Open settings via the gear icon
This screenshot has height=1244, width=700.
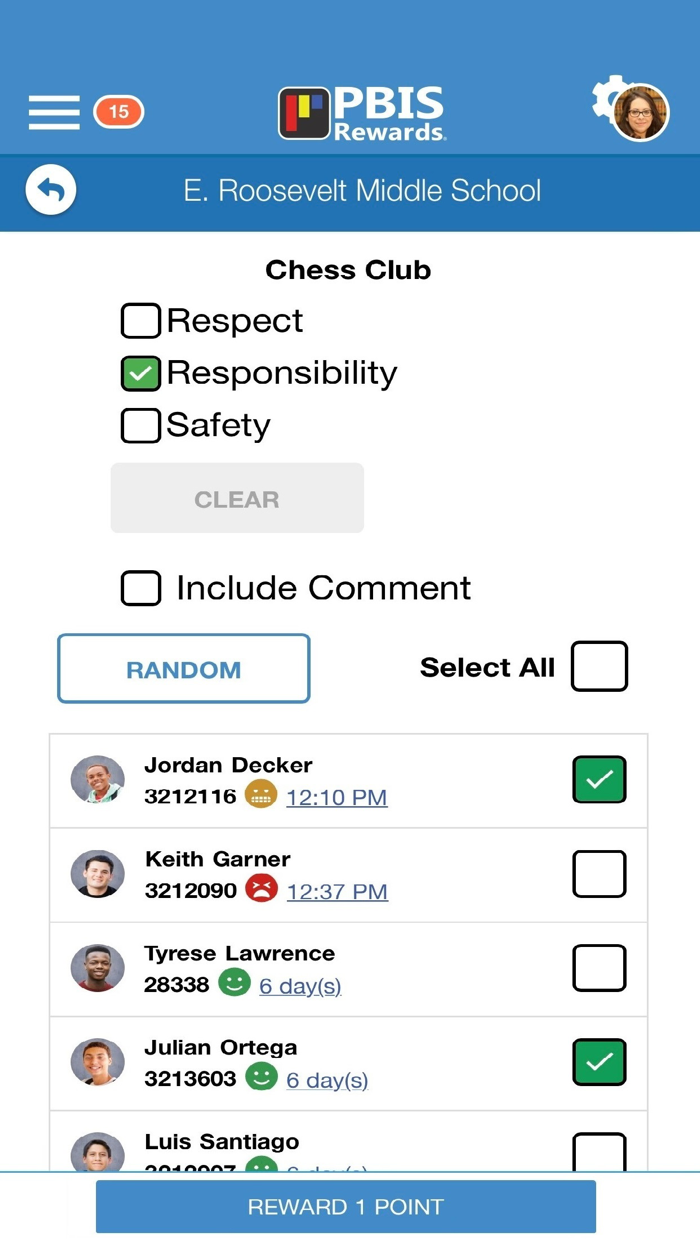click(x=605, y=98)
